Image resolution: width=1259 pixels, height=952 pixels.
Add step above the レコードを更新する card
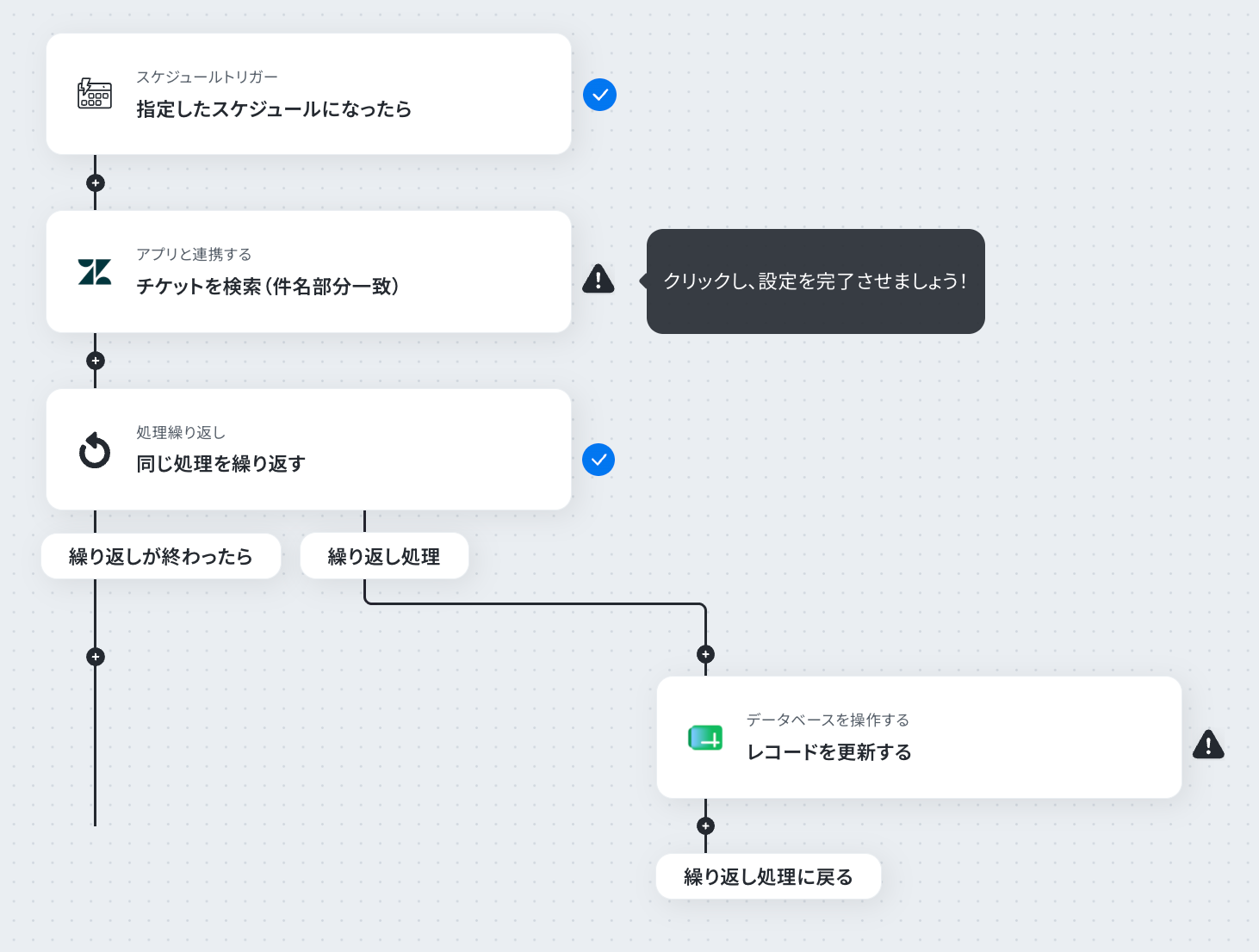pyautogui.click(x=705, y=654)
